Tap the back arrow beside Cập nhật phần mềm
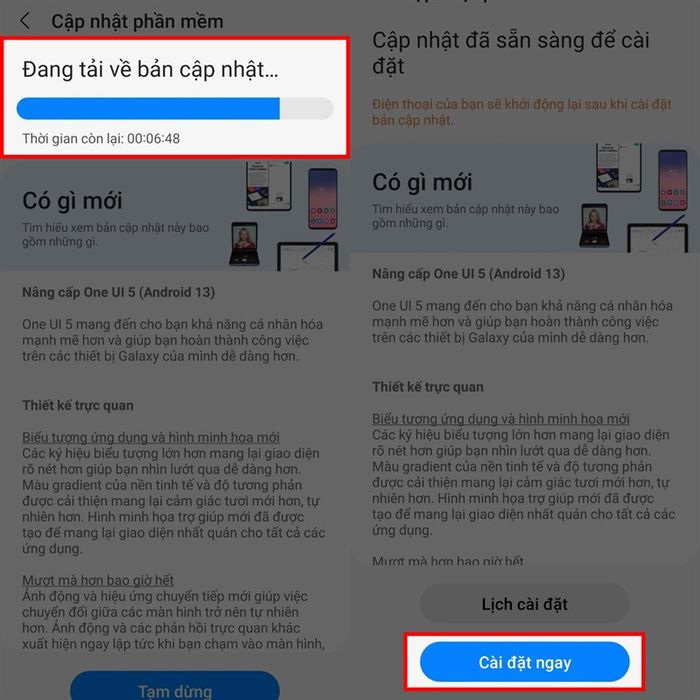Image resolution: width=700 pixels, height=700 pixels. pos(25,21)
